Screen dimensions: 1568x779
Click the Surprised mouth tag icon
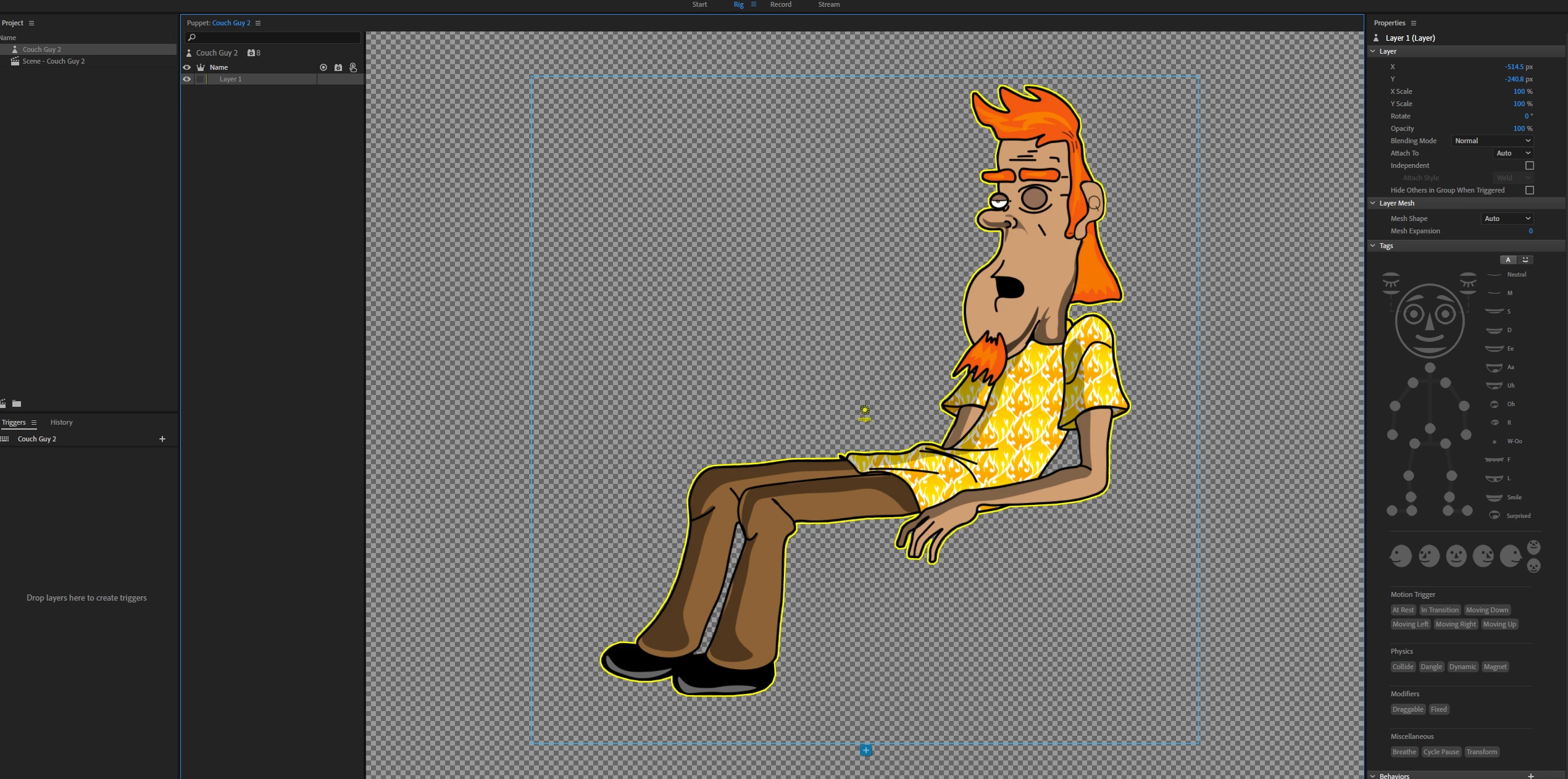coord(1495,515)
